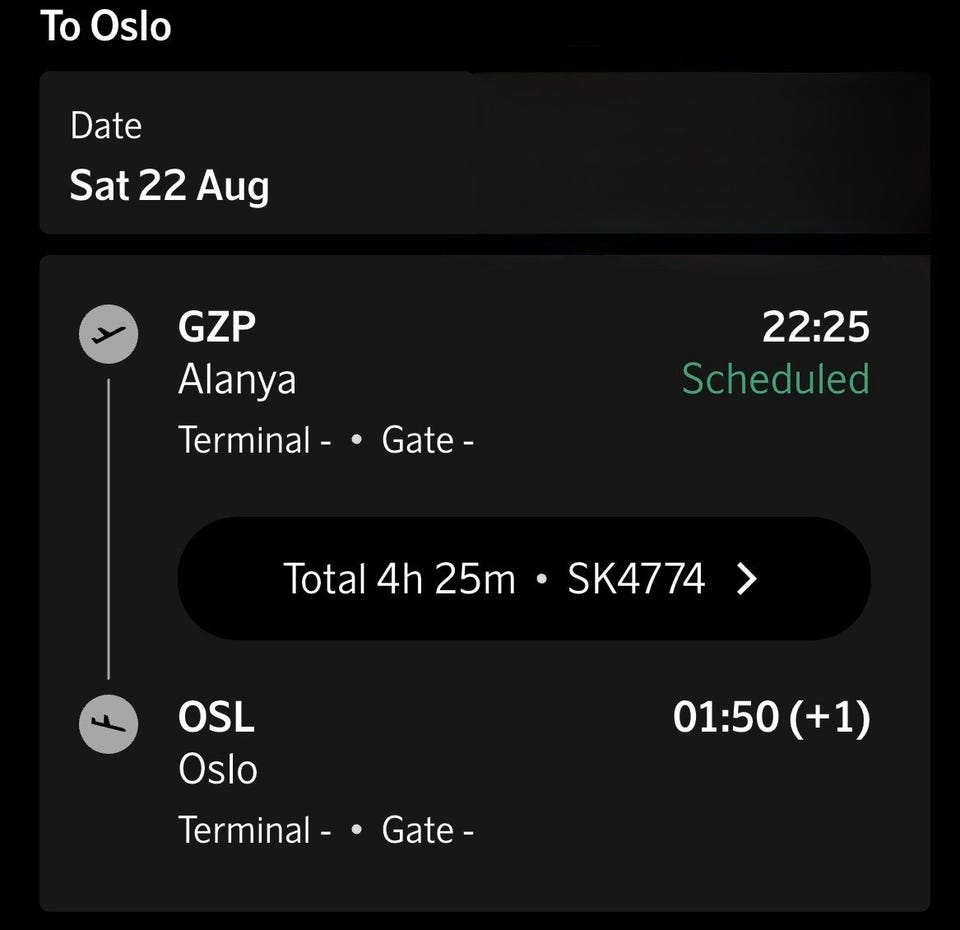Open the Sat 22 Aug date card

coord(485,153)
